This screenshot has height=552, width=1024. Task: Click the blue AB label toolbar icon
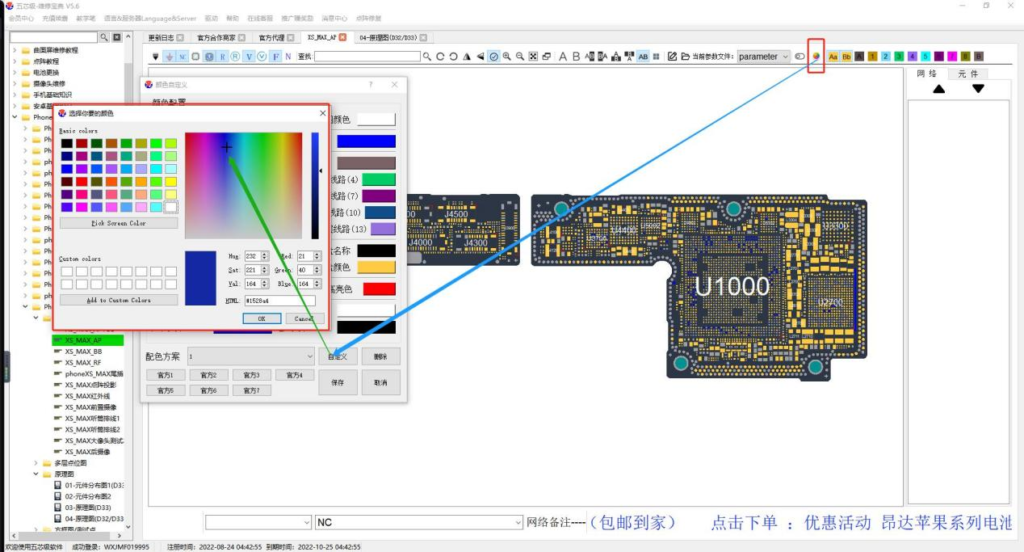click(x=643, y=56)
